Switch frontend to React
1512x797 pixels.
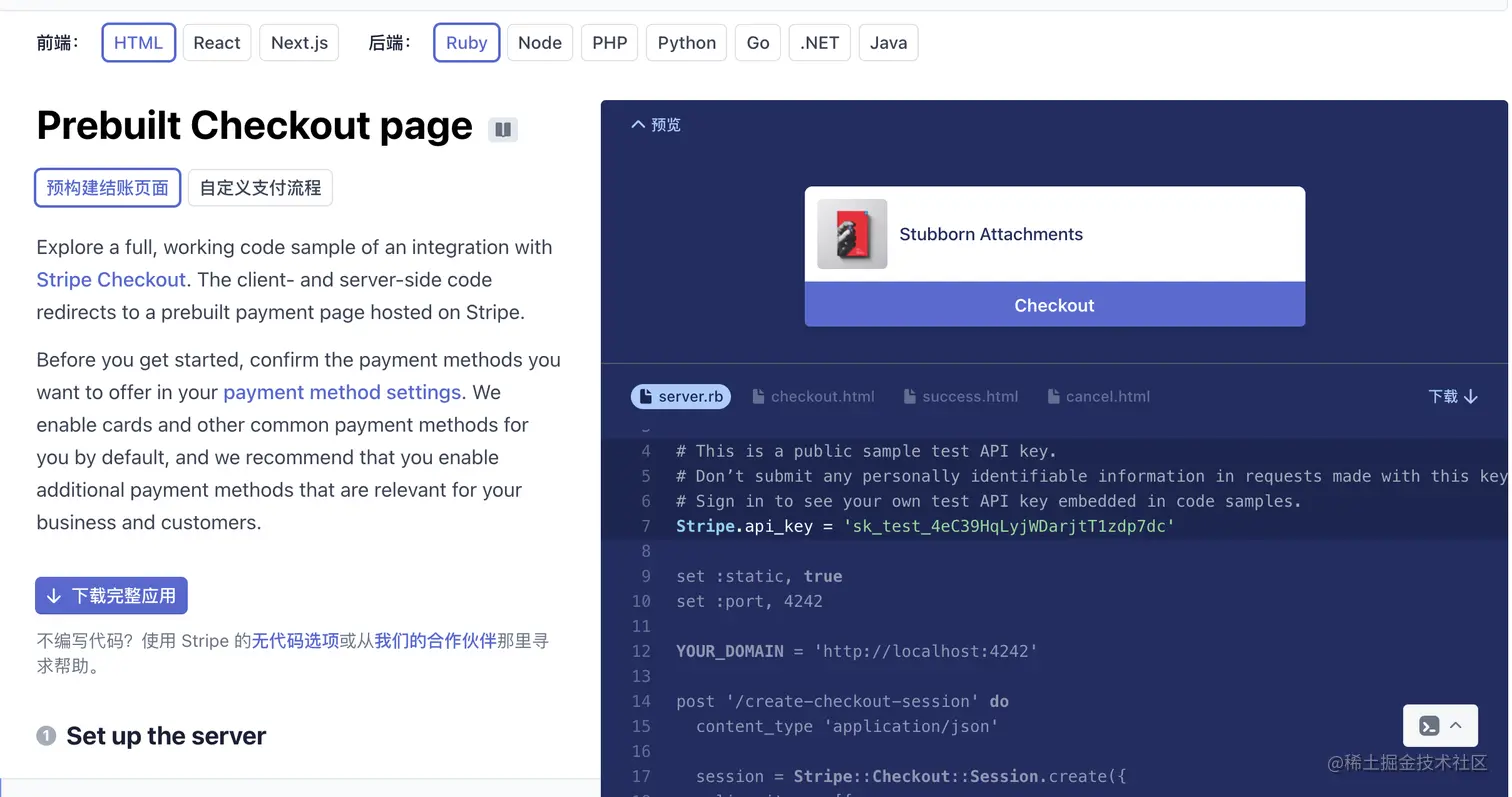pos(217,43)
